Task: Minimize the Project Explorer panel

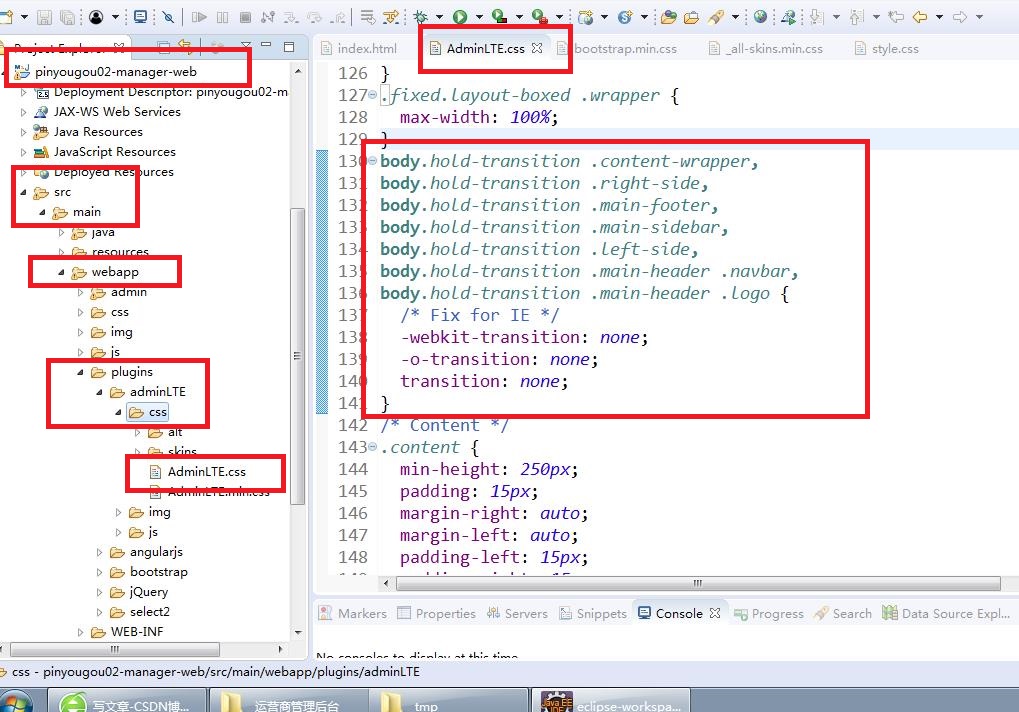Action: [x=266, y=45]
